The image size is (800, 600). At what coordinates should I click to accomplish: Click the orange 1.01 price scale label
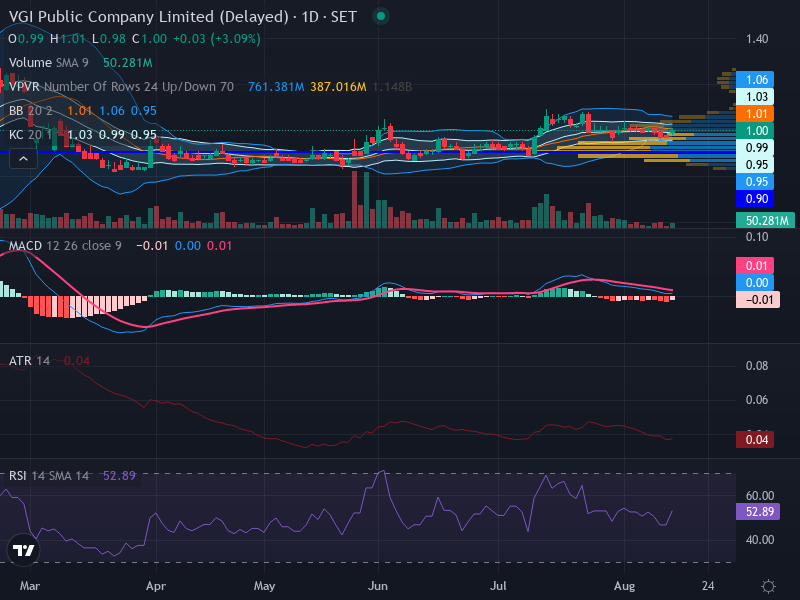[755, 113]
